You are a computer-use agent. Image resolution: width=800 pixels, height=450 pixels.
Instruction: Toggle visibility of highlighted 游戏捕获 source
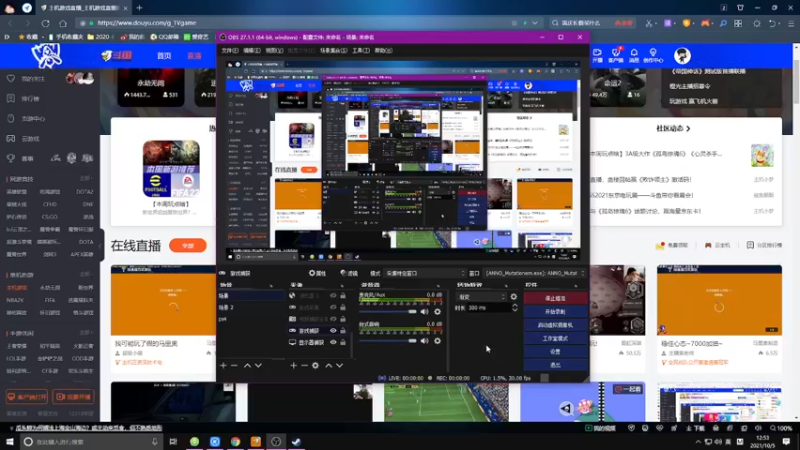click(333, 331)
